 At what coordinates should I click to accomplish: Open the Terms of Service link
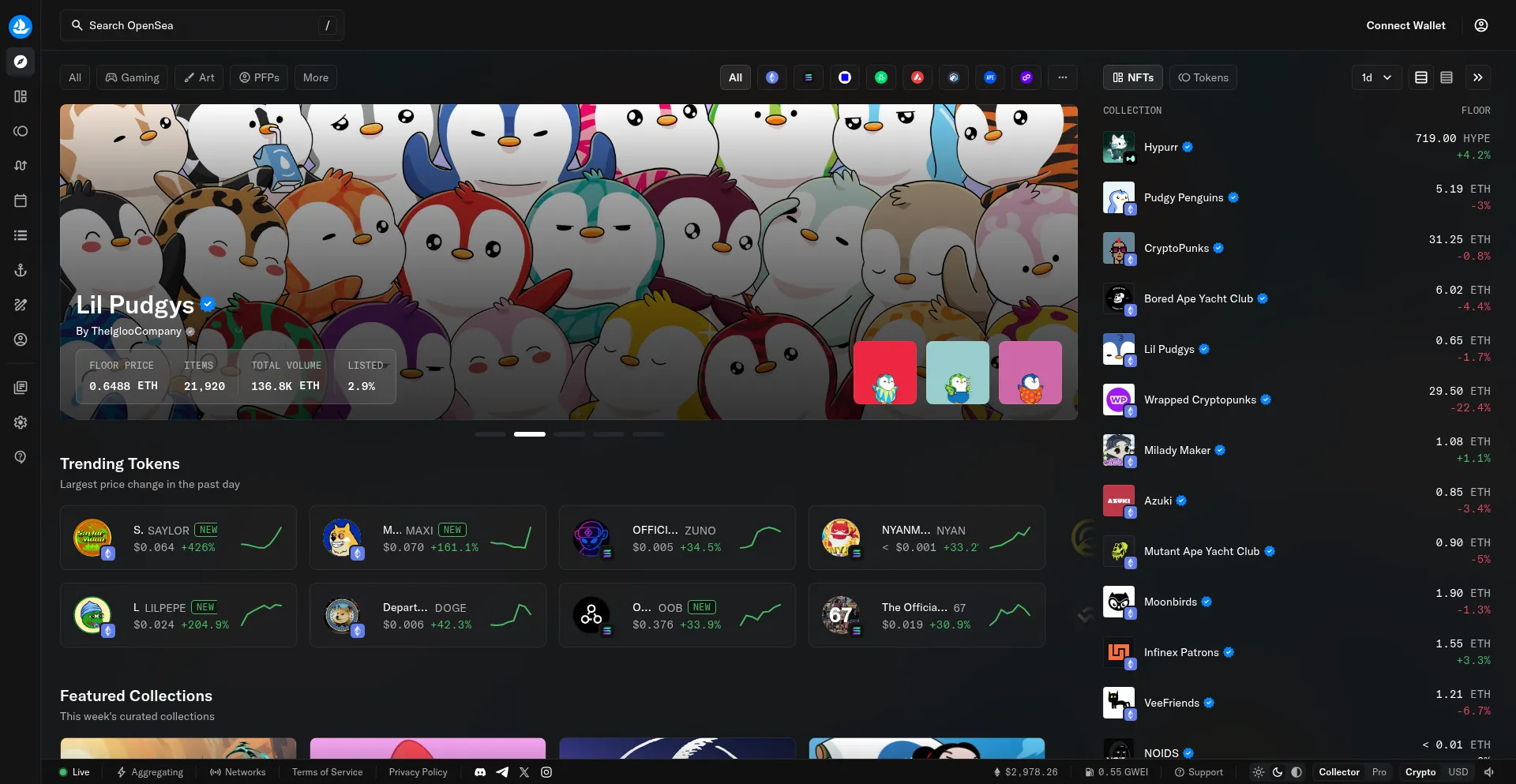327,772
